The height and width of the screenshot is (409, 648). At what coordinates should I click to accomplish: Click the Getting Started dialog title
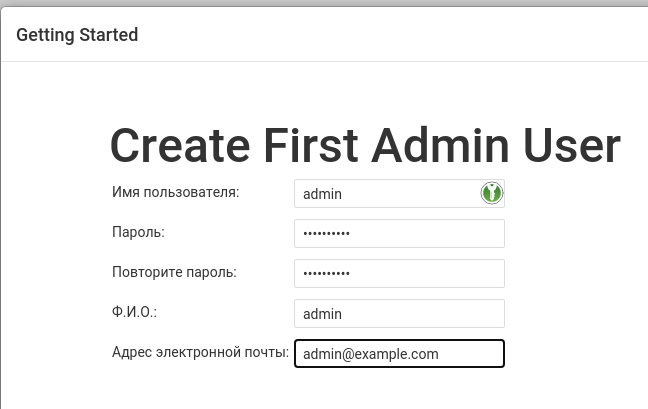(77, 35)
